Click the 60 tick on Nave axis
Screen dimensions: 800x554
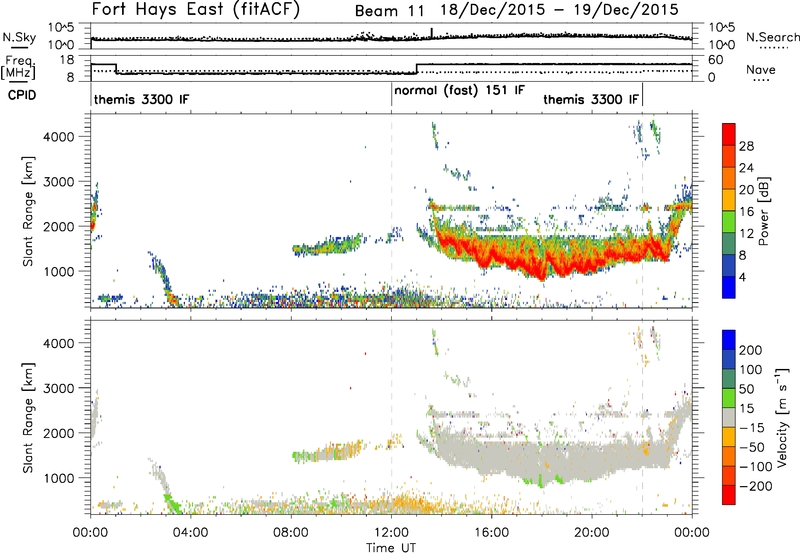(716, 60)
